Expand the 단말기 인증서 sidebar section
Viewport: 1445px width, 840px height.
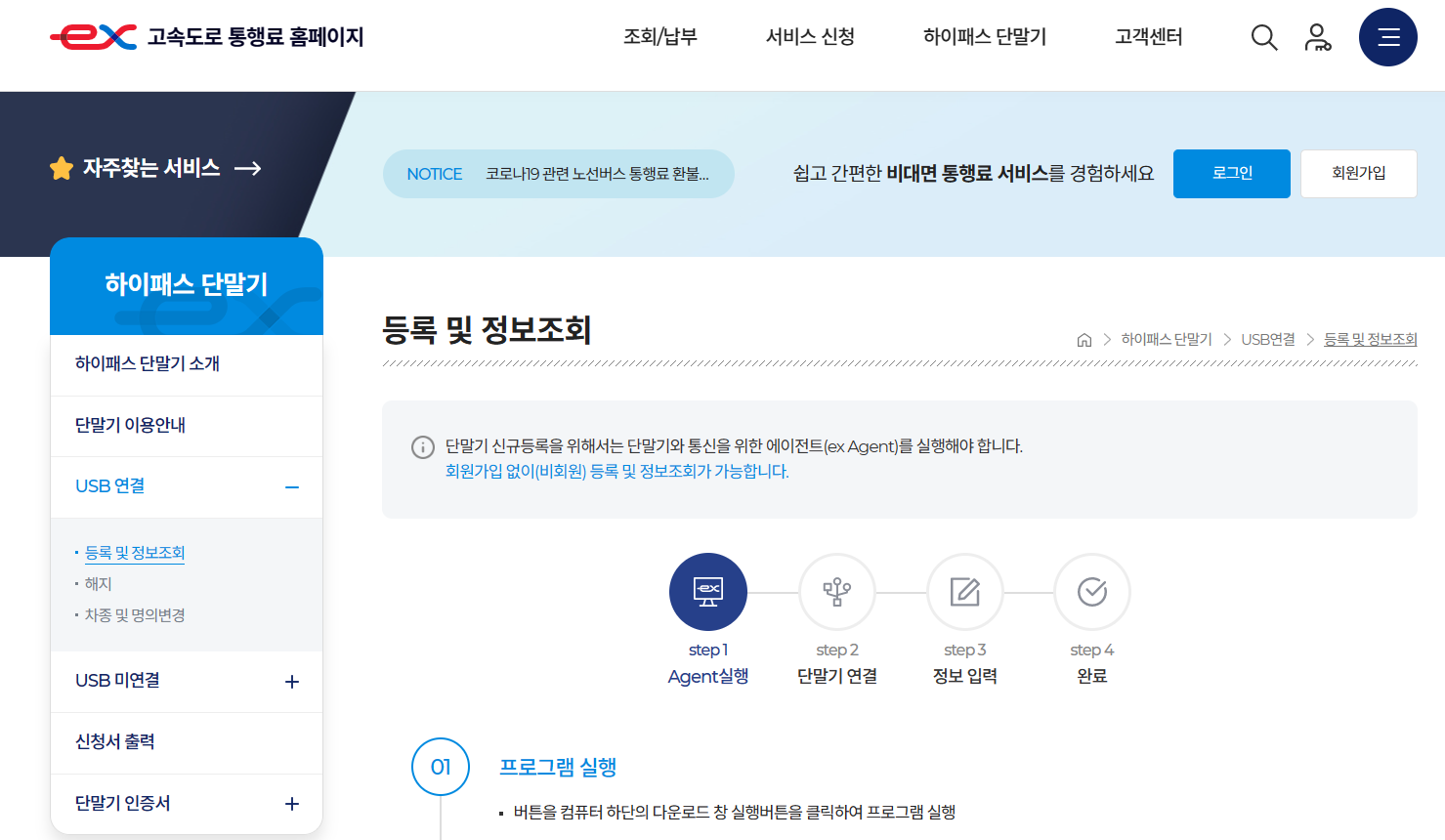tap(291, 803)
